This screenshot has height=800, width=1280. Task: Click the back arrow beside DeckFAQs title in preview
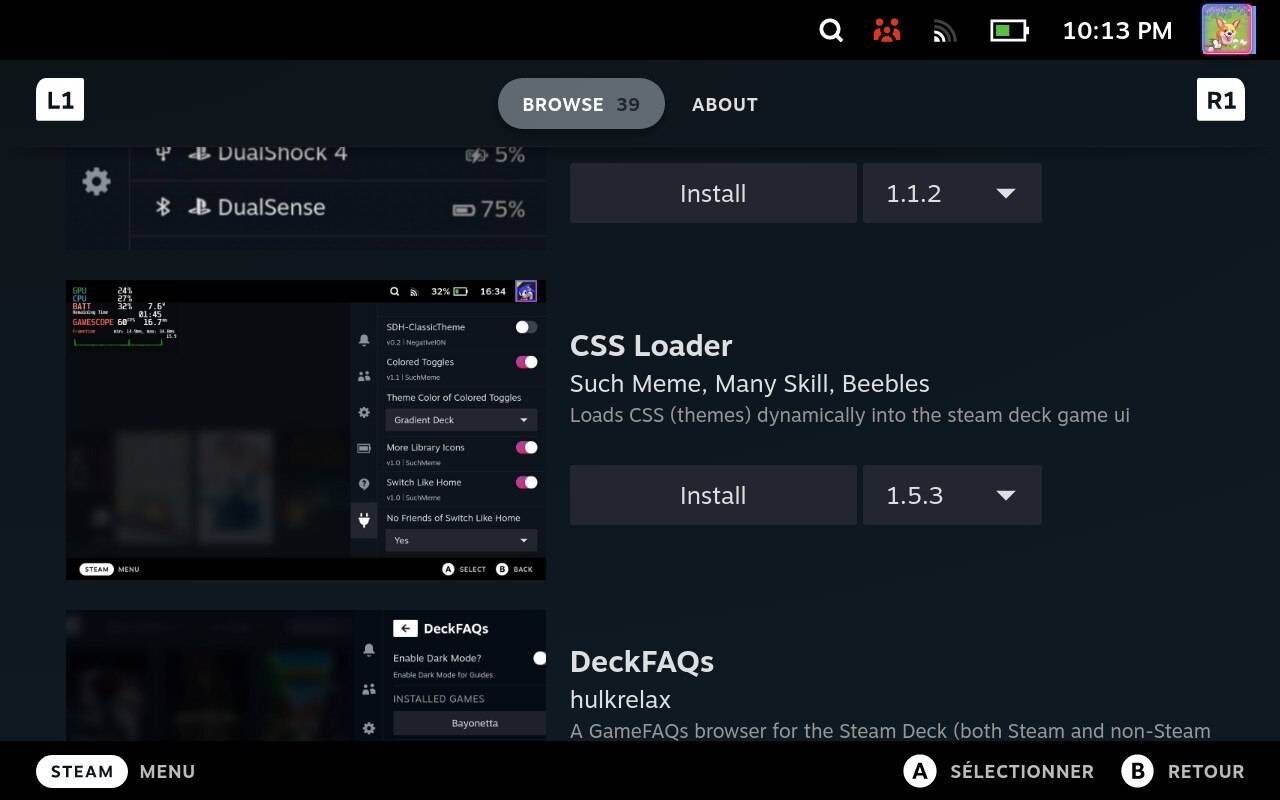point(405,628)
